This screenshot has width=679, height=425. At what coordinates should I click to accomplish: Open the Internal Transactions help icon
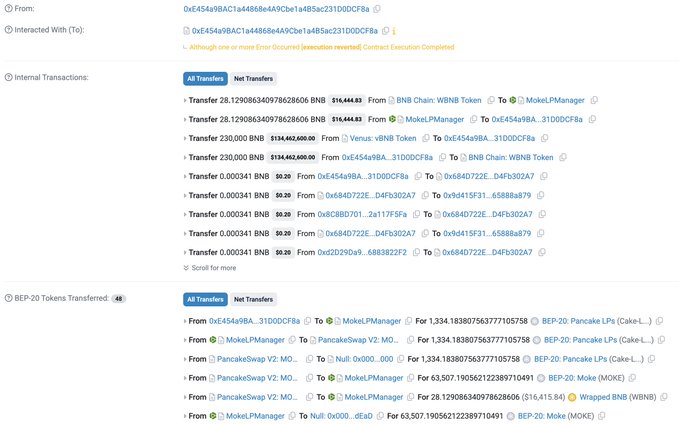(x=8, y=77)
